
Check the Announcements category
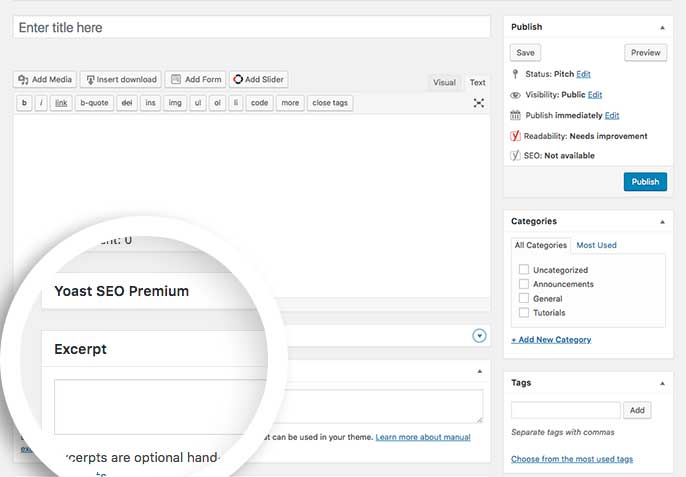coord(524,284)
